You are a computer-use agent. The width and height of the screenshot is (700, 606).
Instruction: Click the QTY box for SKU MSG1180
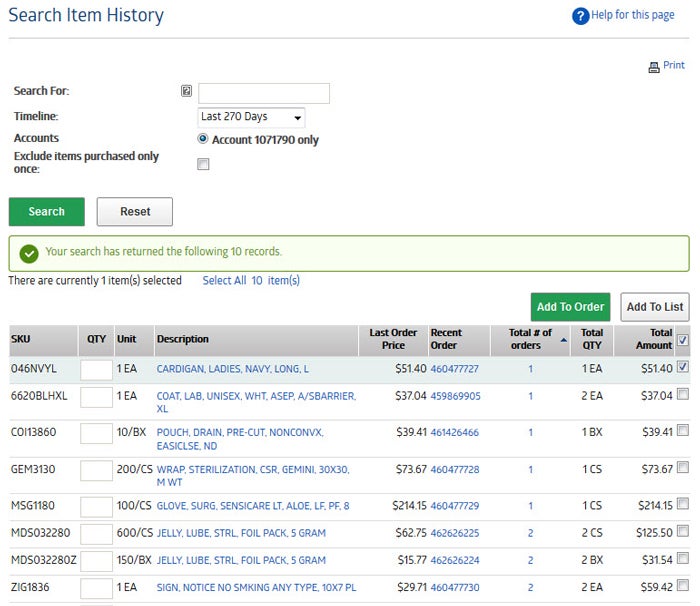click(x=97, y=507)
